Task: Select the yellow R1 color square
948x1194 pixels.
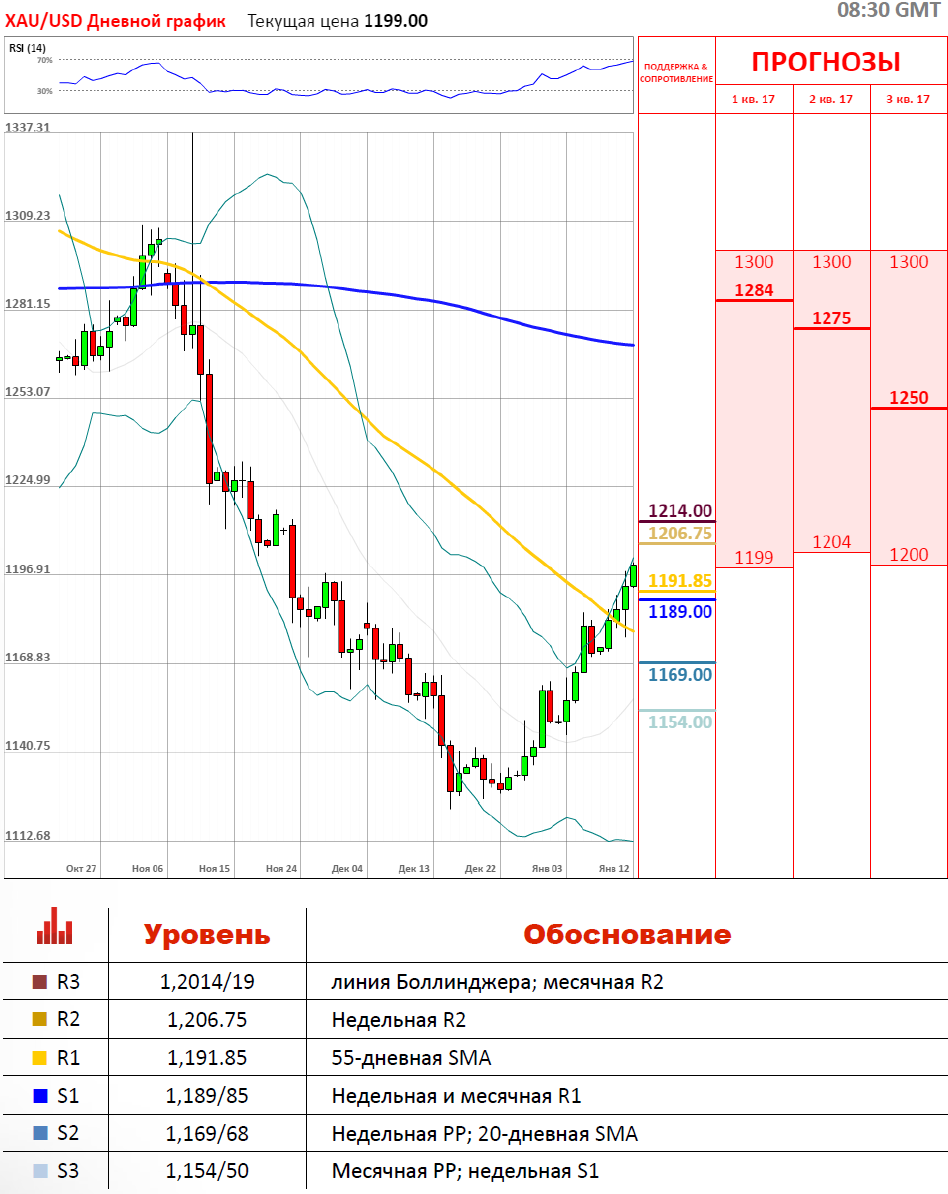Action: tap(40, 1058)
